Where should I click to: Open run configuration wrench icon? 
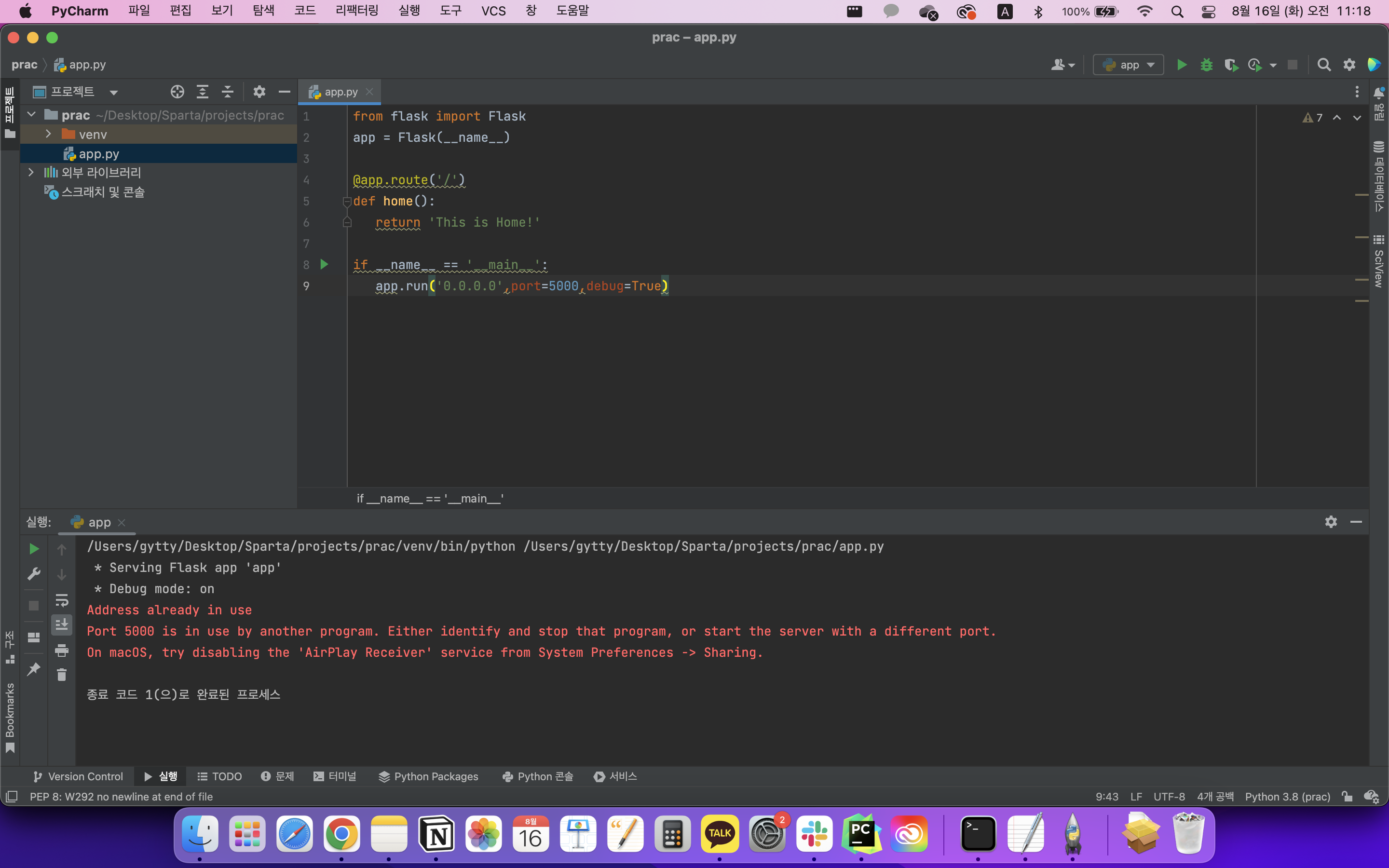tap(34, 574)
